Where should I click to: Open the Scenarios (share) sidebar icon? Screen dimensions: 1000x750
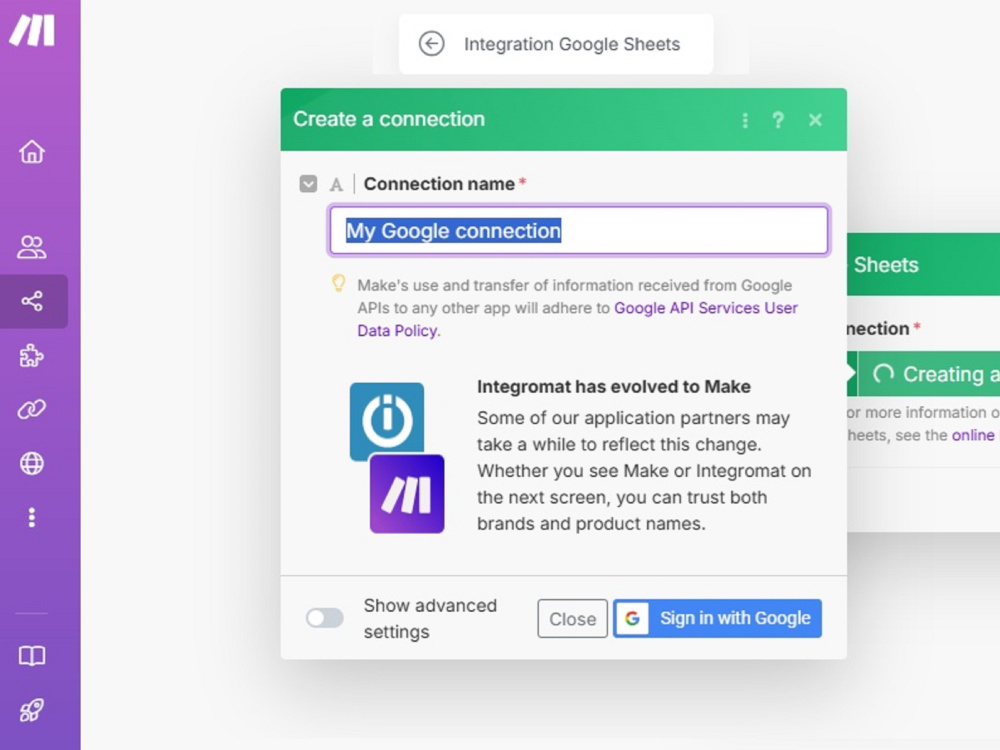coord(32,301)
